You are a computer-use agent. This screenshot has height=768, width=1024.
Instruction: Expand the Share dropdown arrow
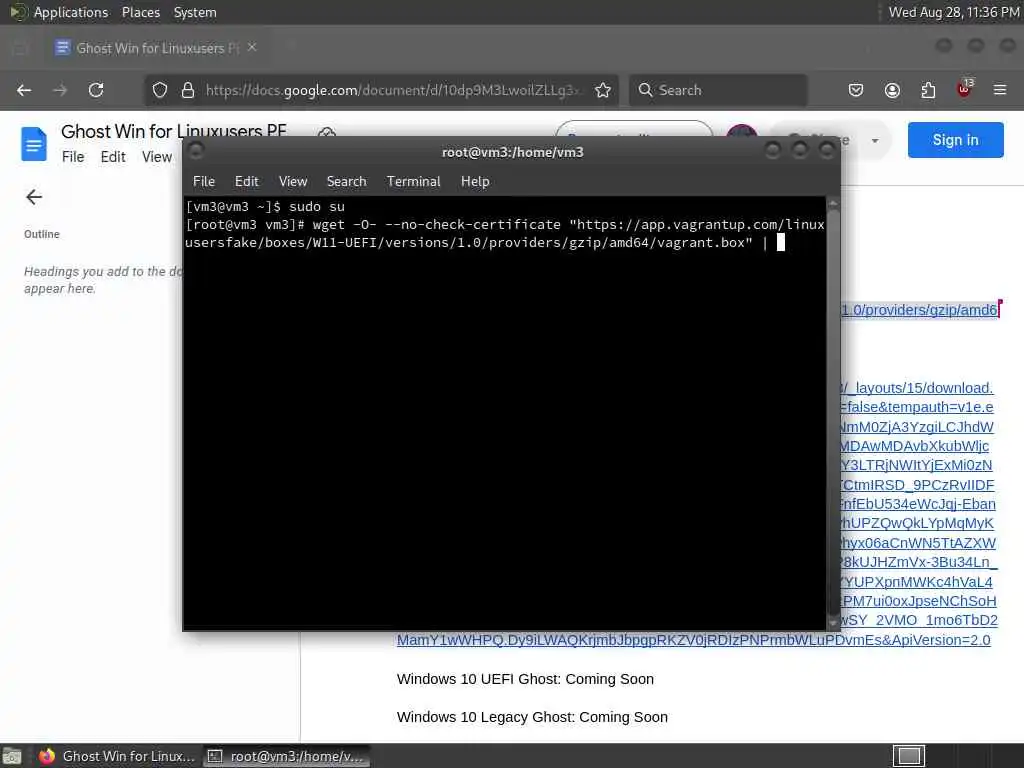coord(875,140)
